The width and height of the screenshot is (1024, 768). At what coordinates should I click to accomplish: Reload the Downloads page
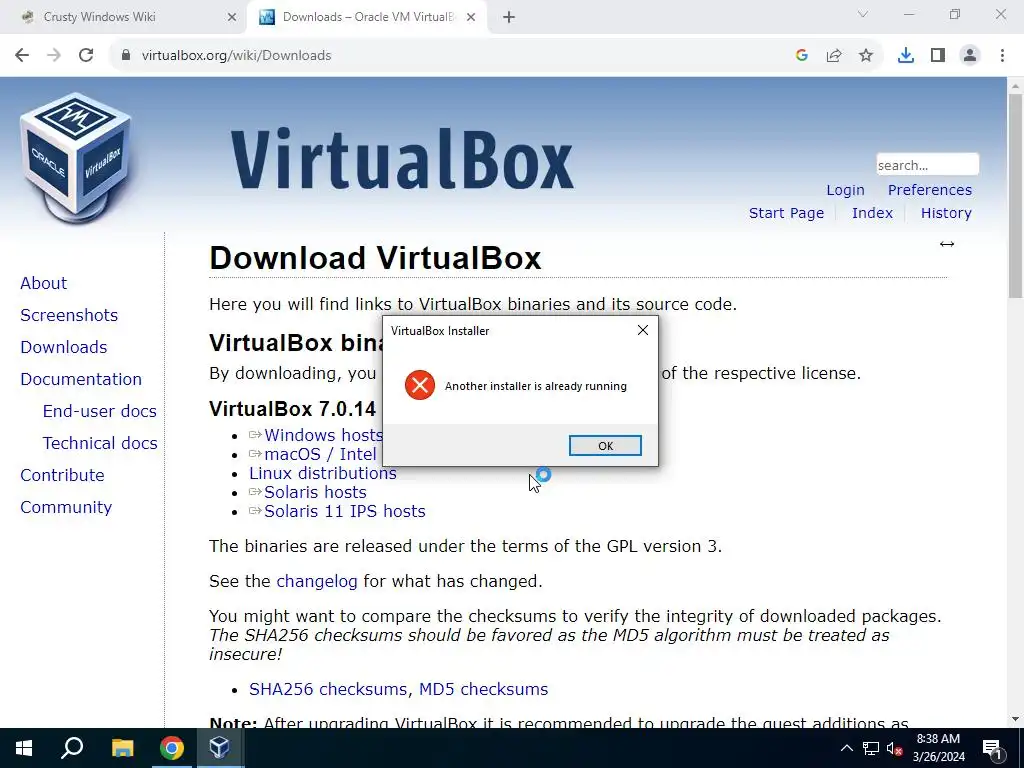click(86, 56)
